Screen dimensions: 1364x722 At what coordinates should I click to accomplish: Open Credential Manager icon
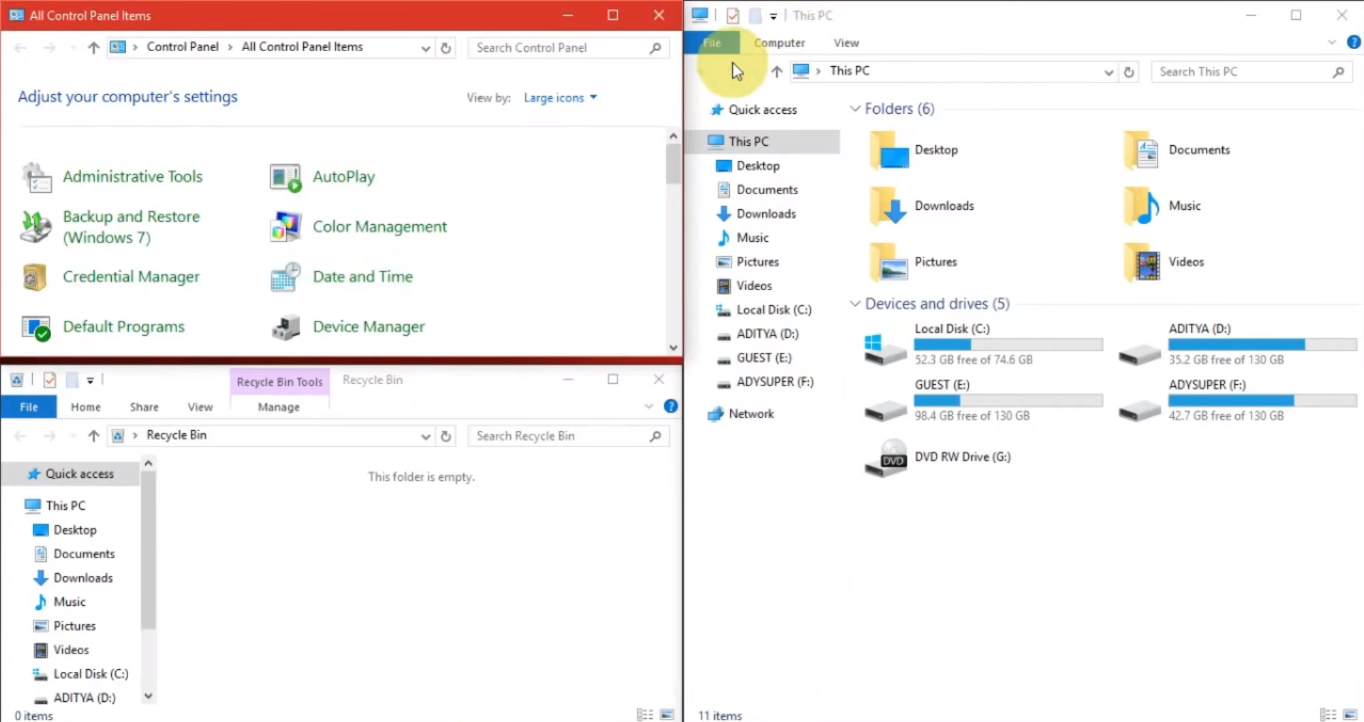(x=37, y=277)
